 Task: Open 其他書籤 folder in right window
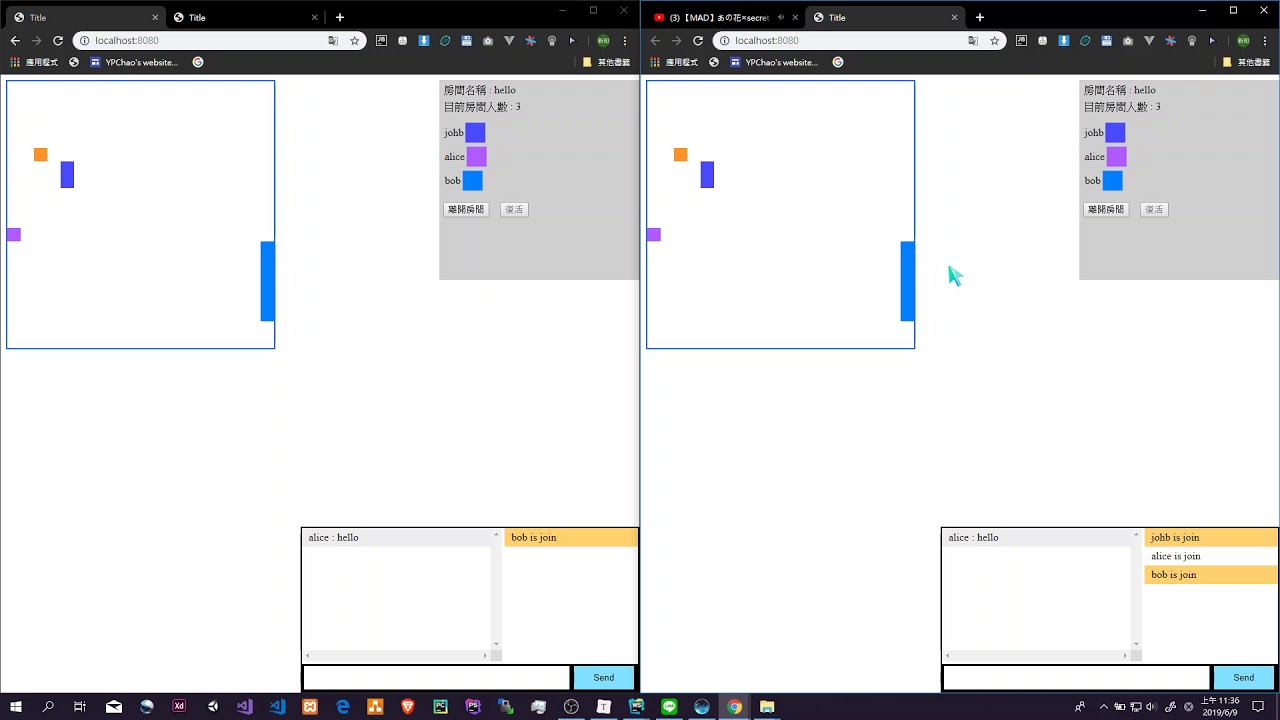coord(1246,62)
